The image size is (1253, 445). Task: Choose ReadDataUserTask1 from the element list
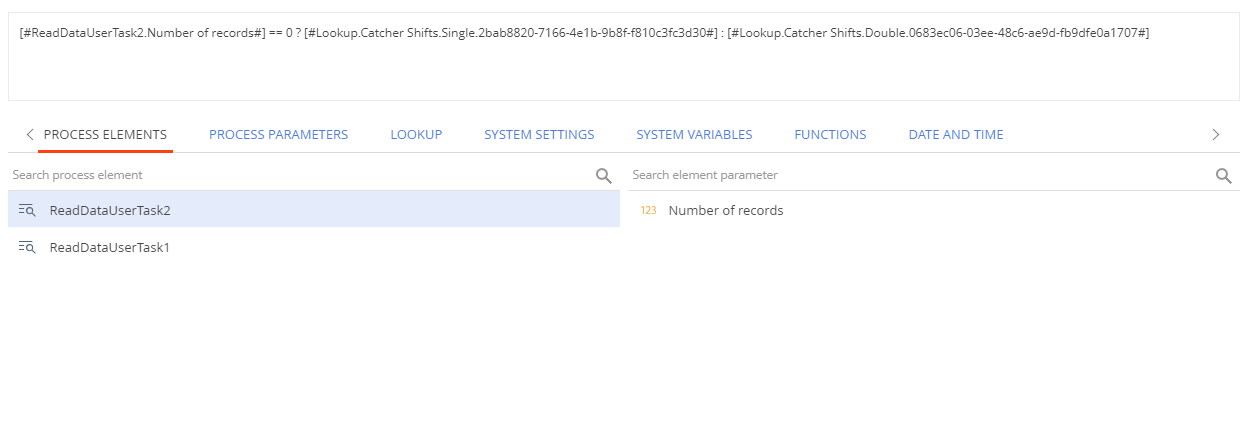pyautogui.click(x=314, y=247)
